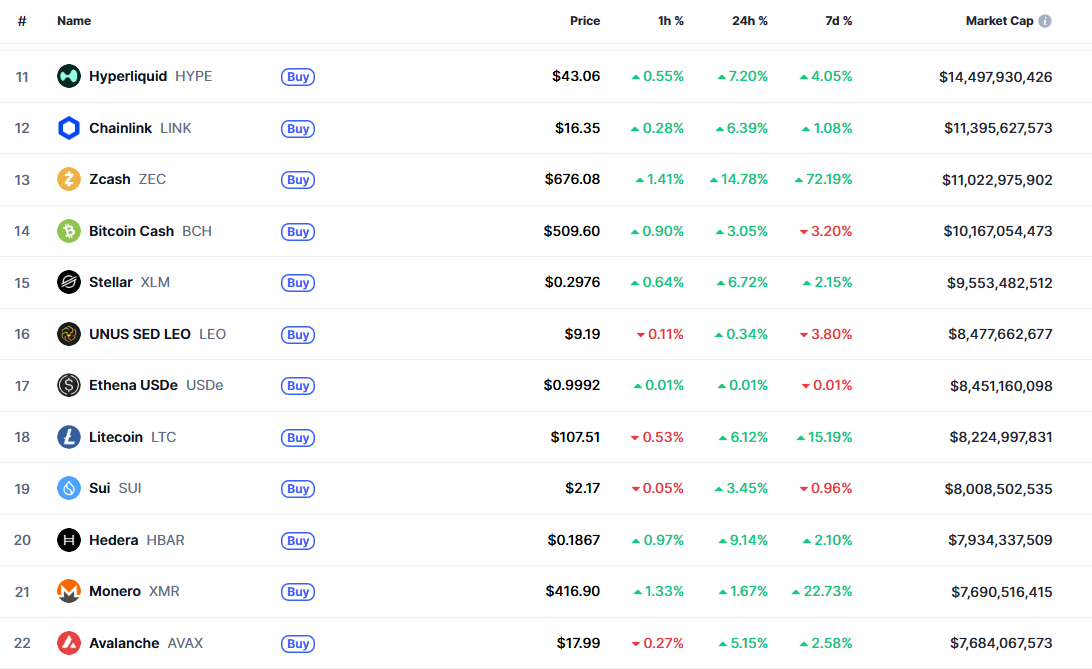Click the Monero orange logo icon
1092x669 pixels.
[69, 591]
